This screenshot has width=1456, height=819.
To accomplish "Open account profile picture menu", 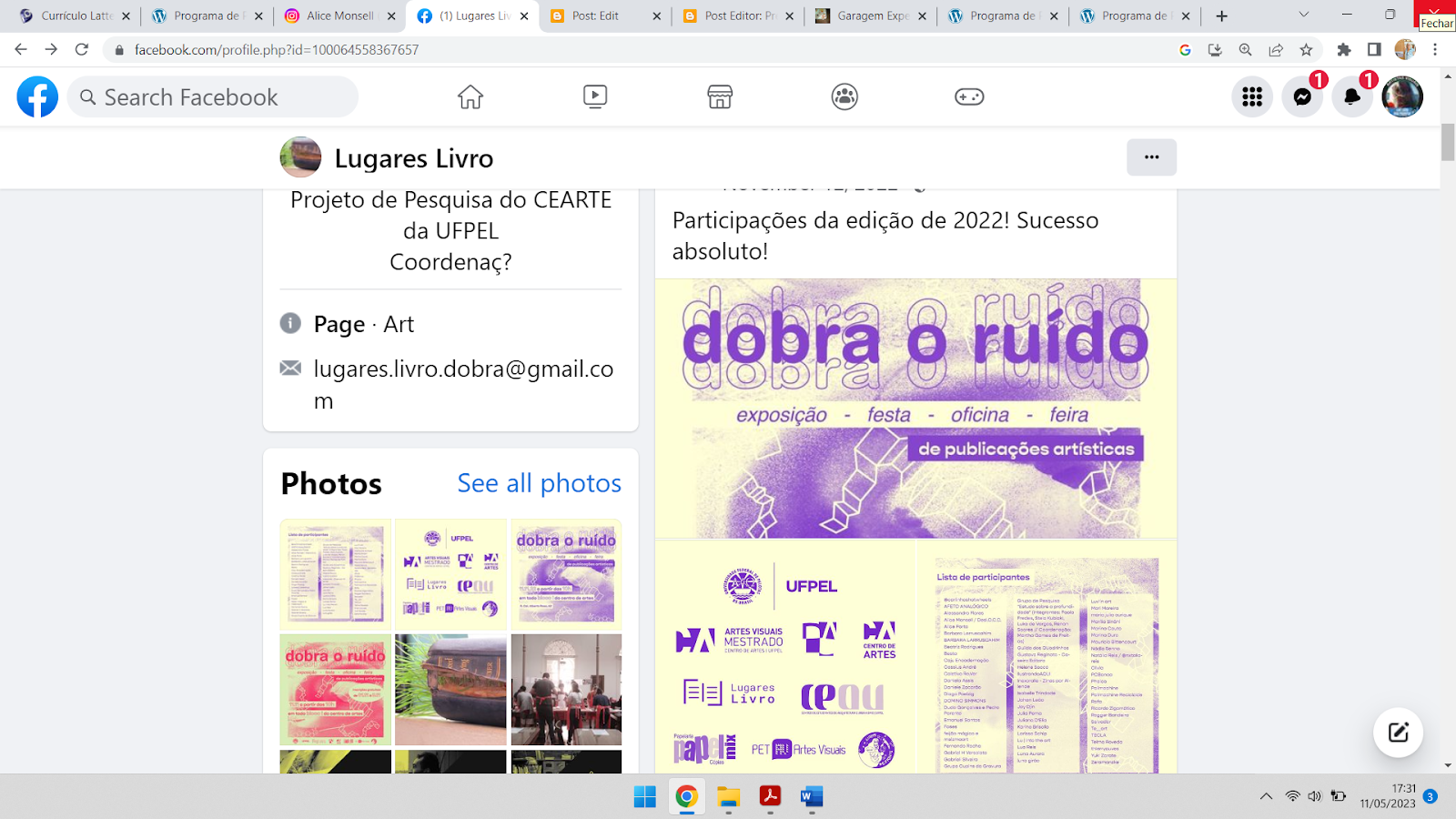I will pyautogui.click(x=1402, y=96).
